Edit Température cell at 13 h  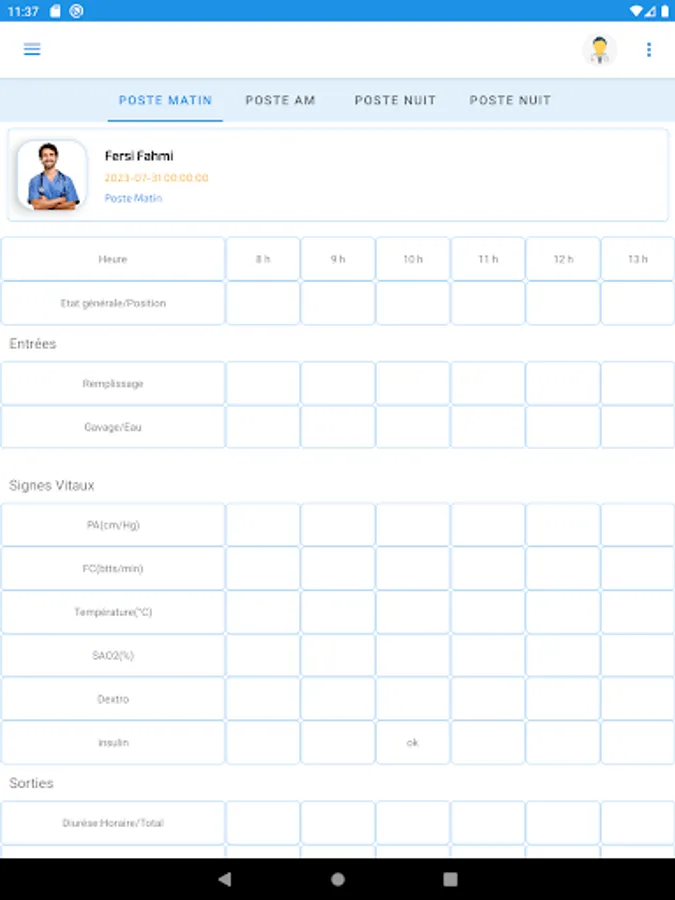click(638, 612)
